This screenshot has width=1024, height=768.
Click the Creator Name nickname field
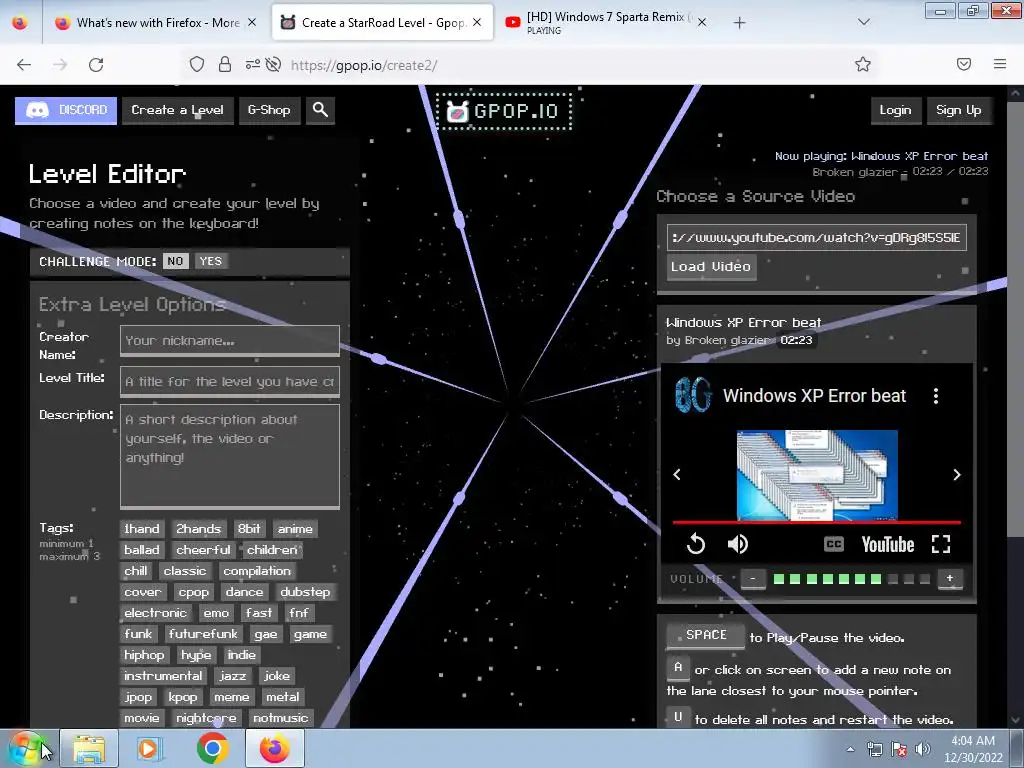pyautogui.click(x=230, y=340)
